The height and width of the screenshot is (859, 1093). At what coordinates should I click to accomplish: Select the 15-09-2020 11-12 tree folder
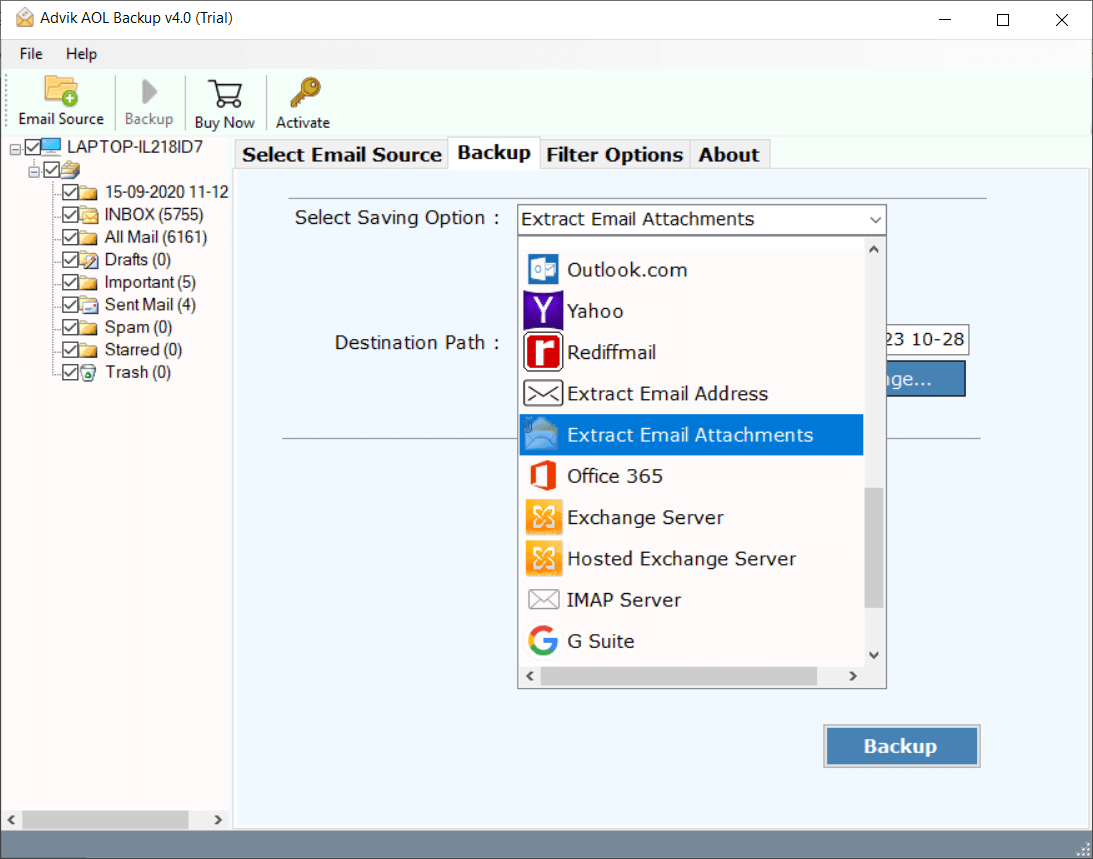click(x=167, y=192)
